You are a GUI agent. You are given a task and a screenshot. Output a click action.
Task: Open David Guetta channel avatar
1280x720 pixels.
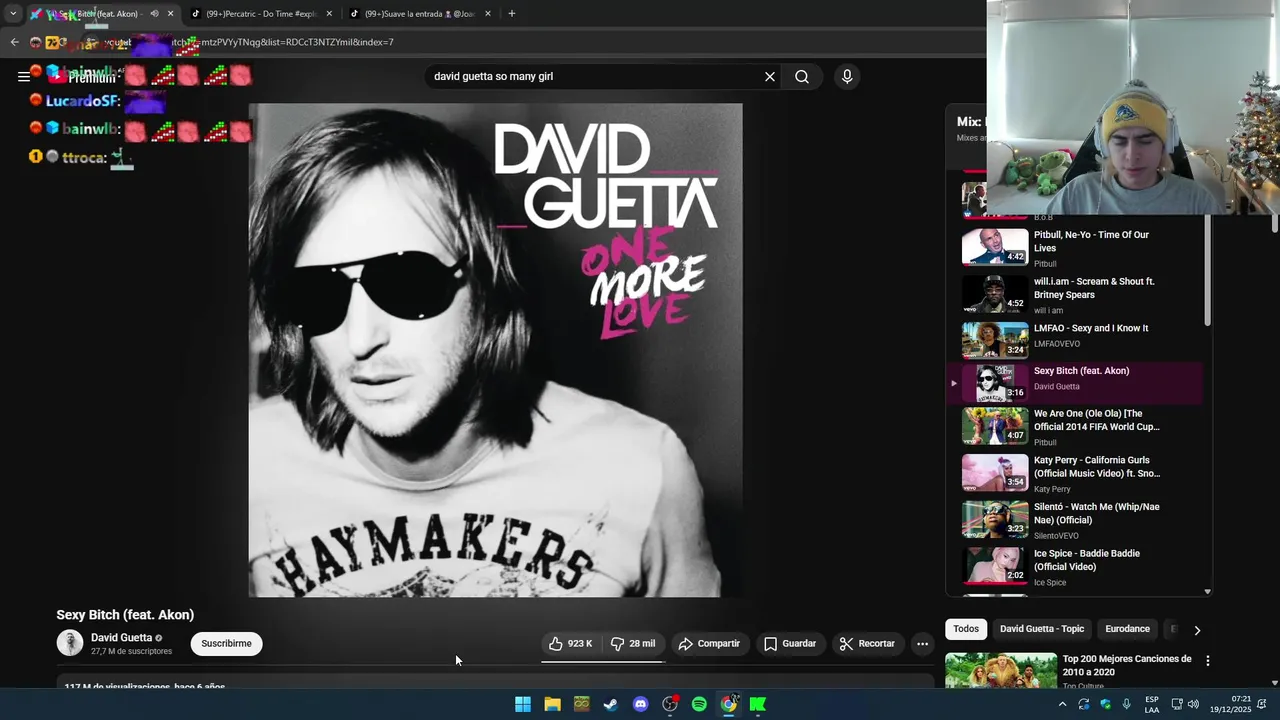pyautogui.click(x=70, y=643)
